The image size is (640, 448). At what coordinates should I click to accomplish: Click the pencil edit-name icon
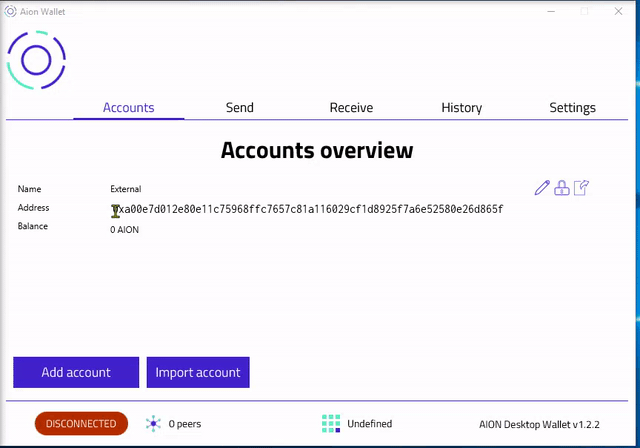pyautogui.click(x=542, y=188)
